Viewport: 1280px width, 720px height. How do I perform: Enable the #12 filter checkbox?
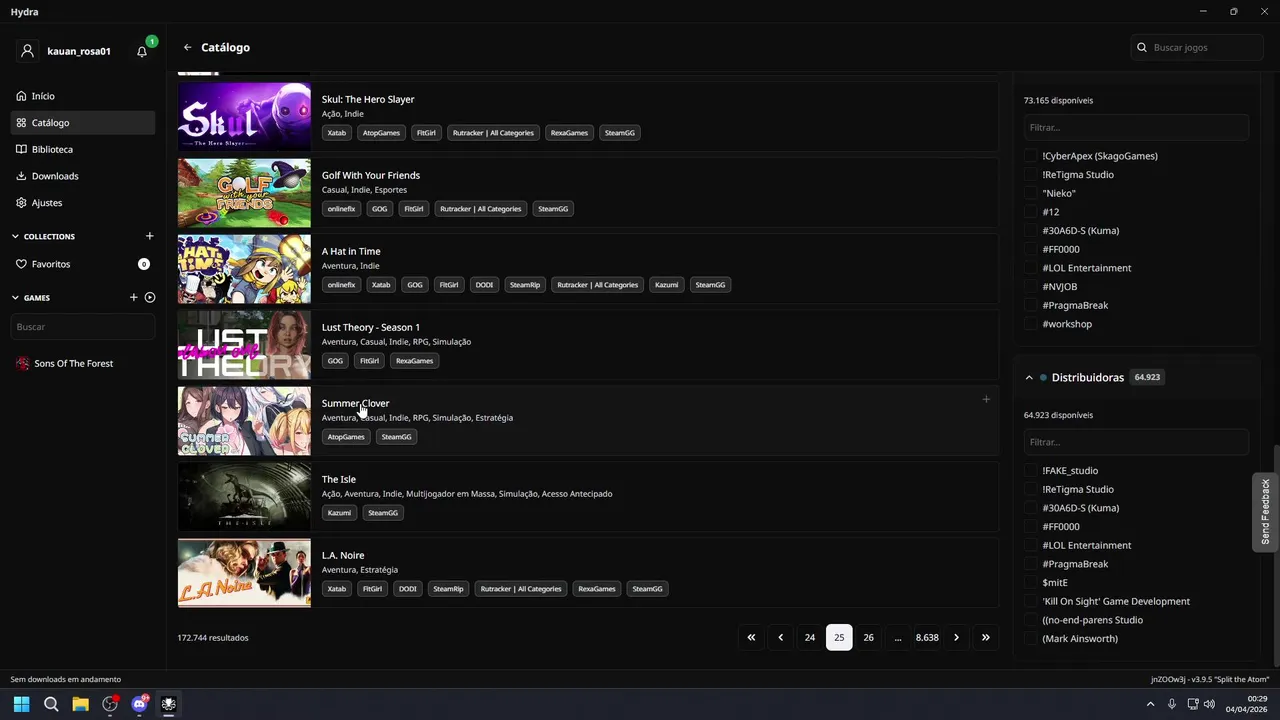1030,212
